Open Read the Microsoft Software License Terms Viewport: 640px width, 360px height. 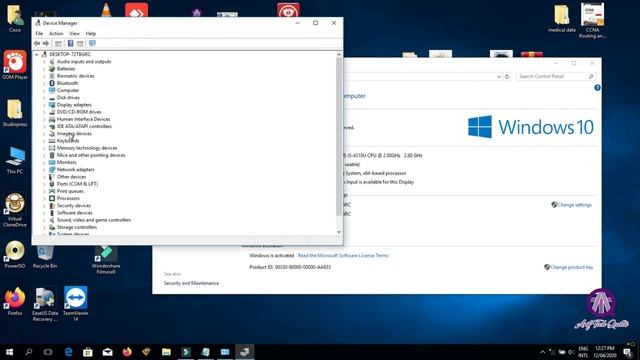point(343,256)
